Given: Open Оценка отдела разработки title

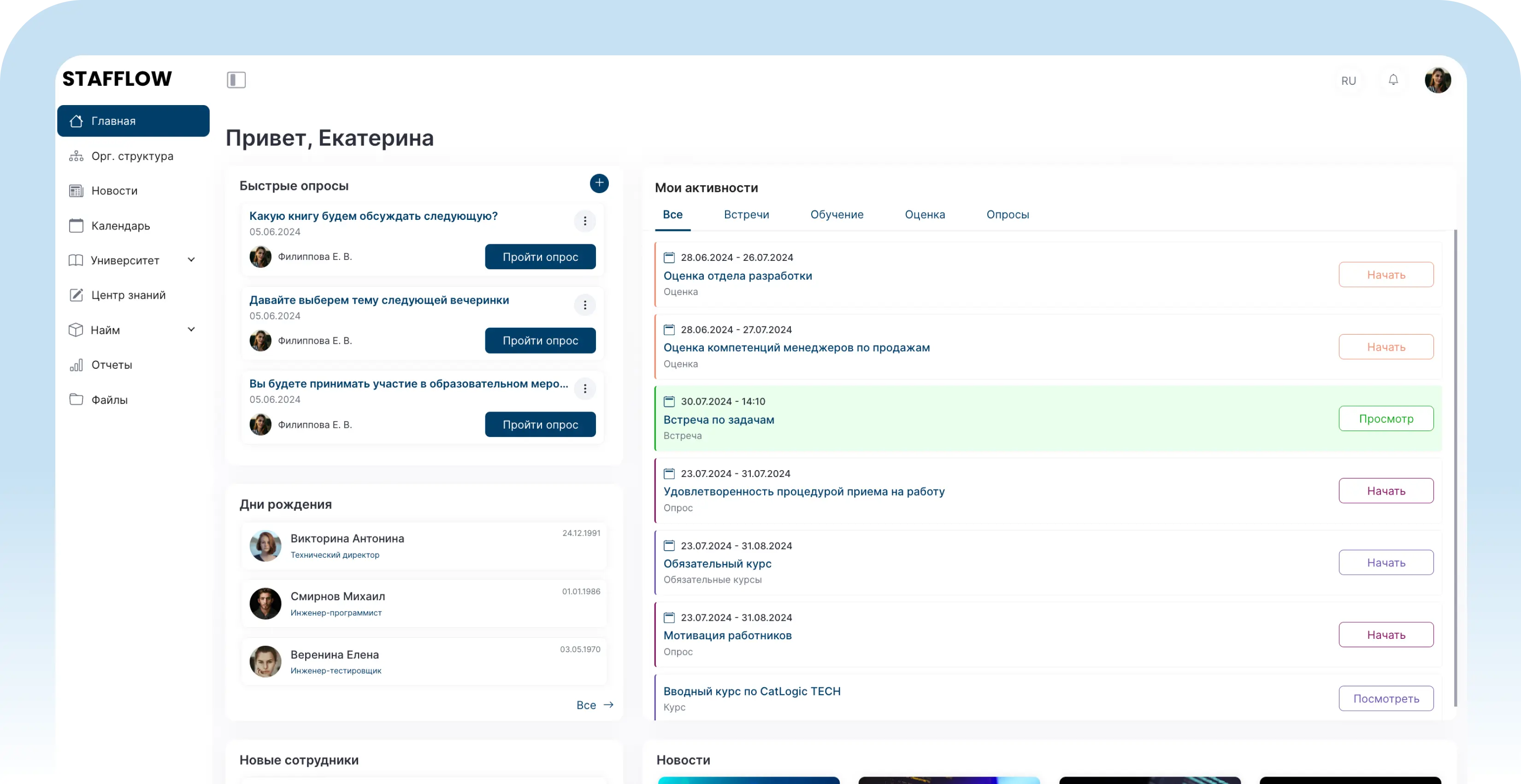Looking at the screenshot, I should pyautogui.click(x=737, y=276).
